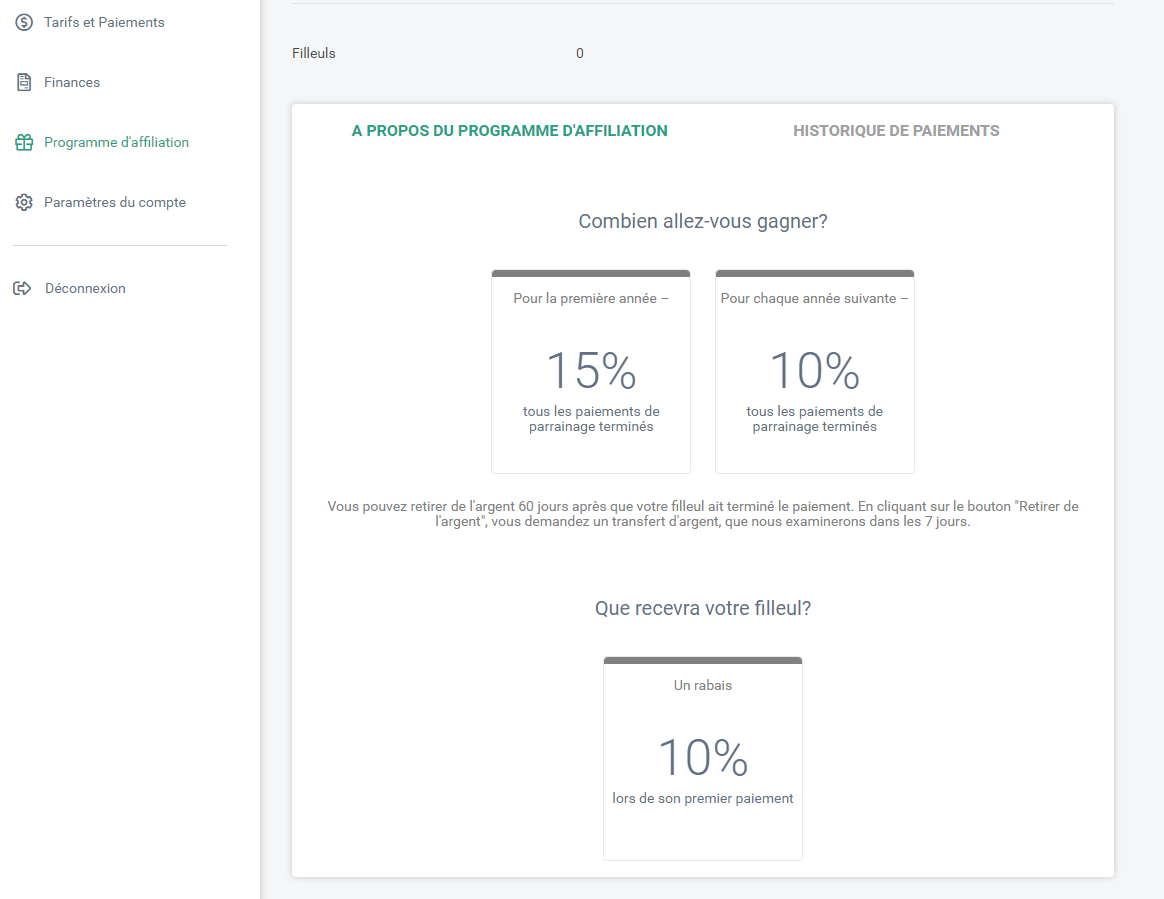Click the Filleuls count value 0

[x=580, y=53]
